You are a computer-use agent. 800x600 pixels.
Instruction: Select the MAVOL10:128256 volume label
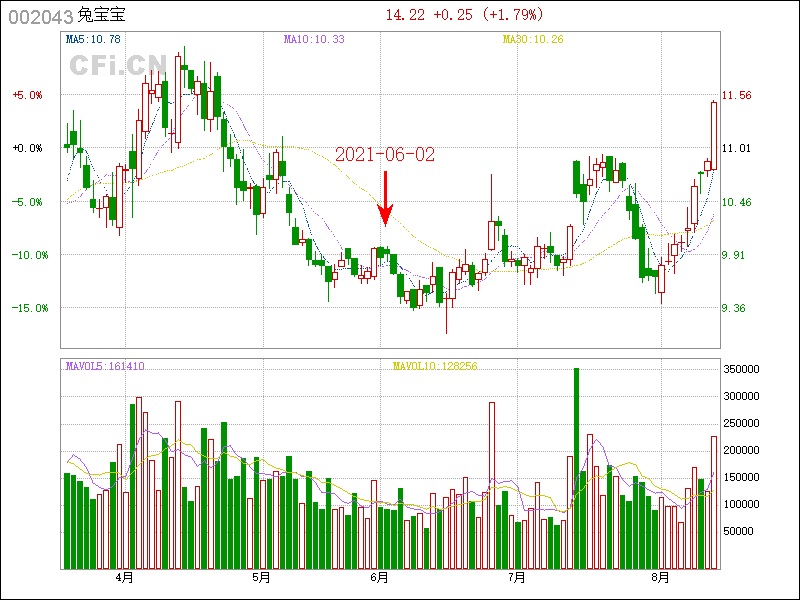pyautogui.click(x=435, y=366)
